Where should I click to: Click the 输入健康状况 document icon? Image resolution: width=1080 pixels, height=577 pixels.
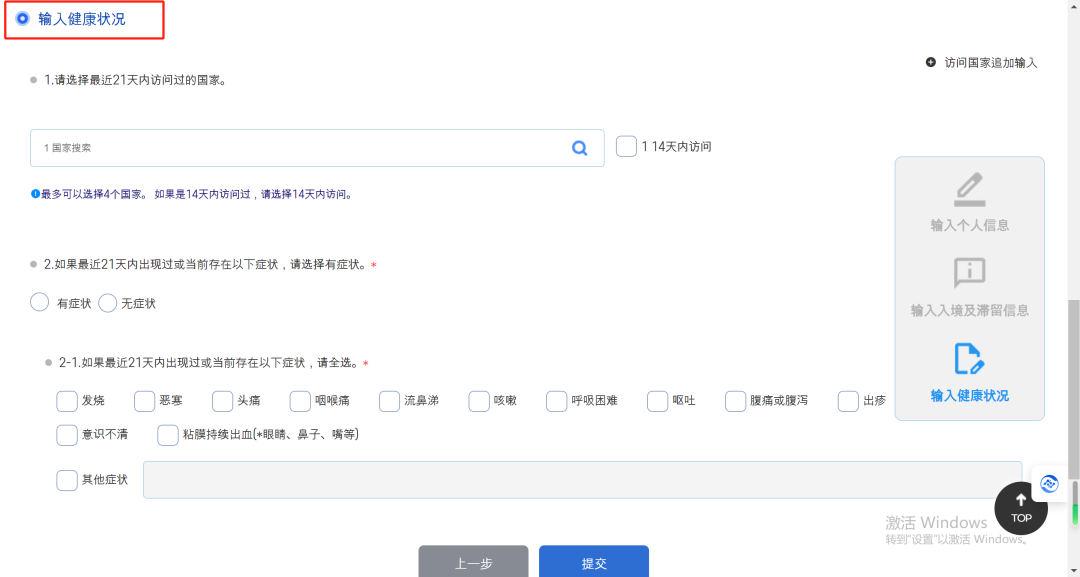[x=969, y=358]
